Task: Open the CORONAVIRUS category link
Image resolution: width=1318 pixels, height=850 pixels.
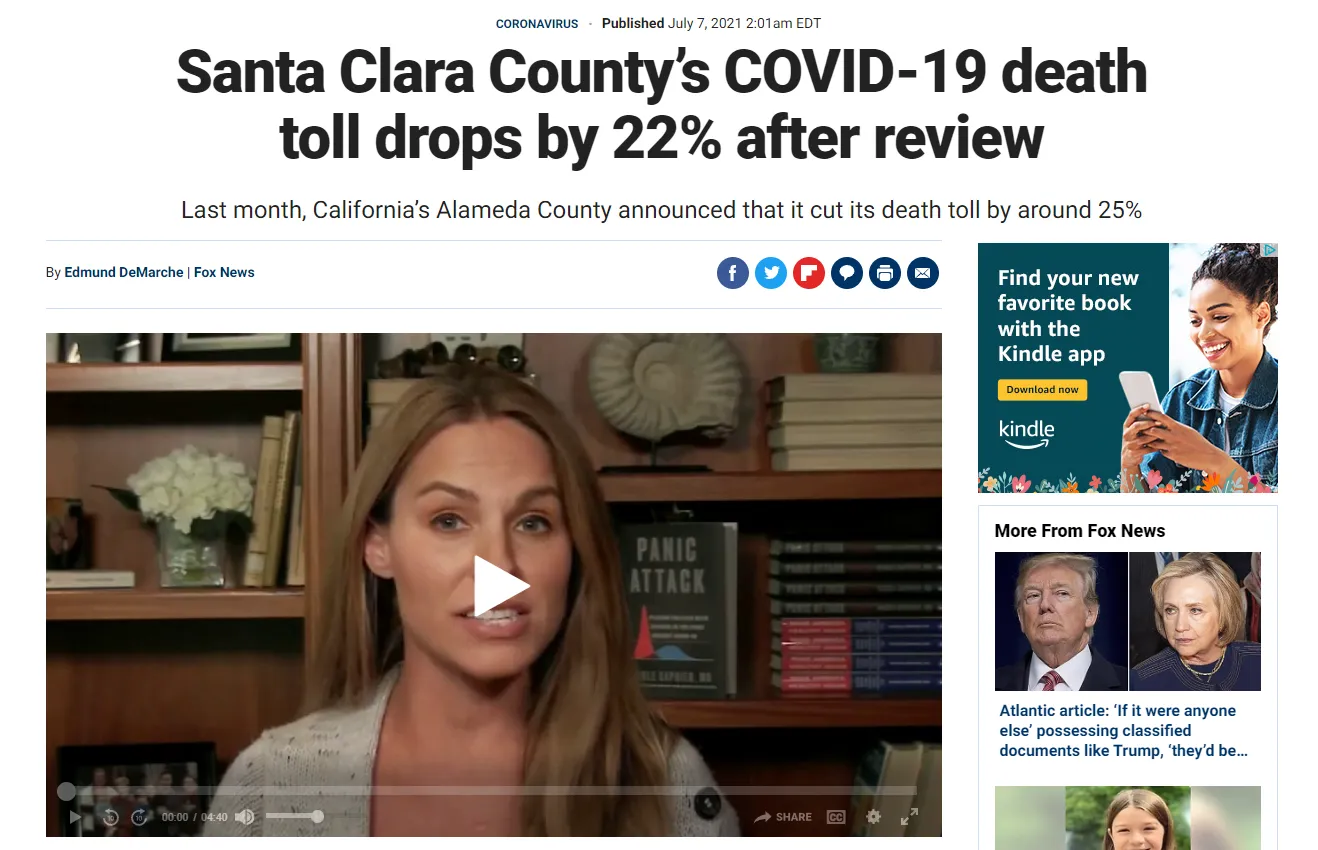Action: tap(537, 24)
